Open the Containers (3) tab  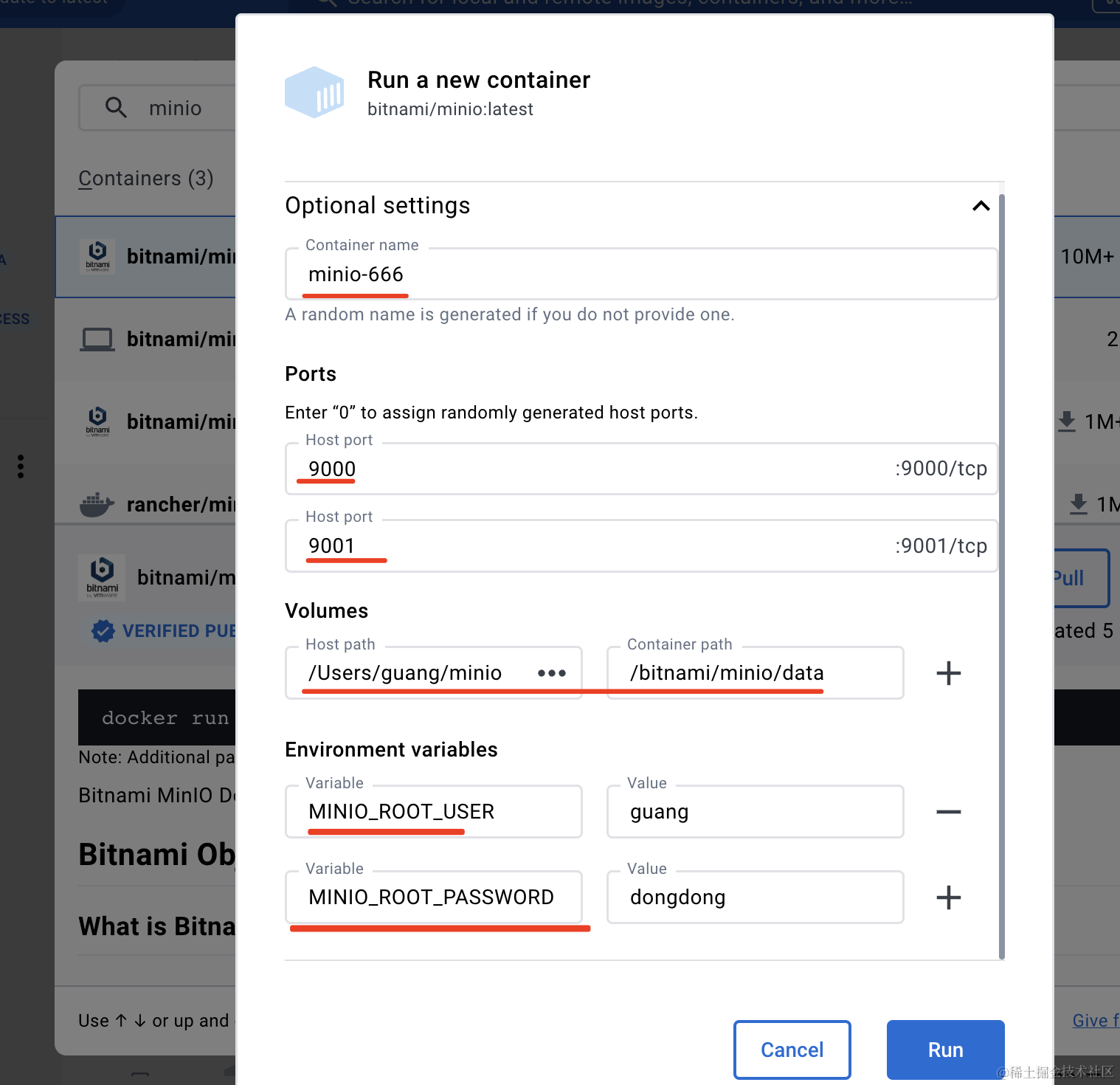146,179
